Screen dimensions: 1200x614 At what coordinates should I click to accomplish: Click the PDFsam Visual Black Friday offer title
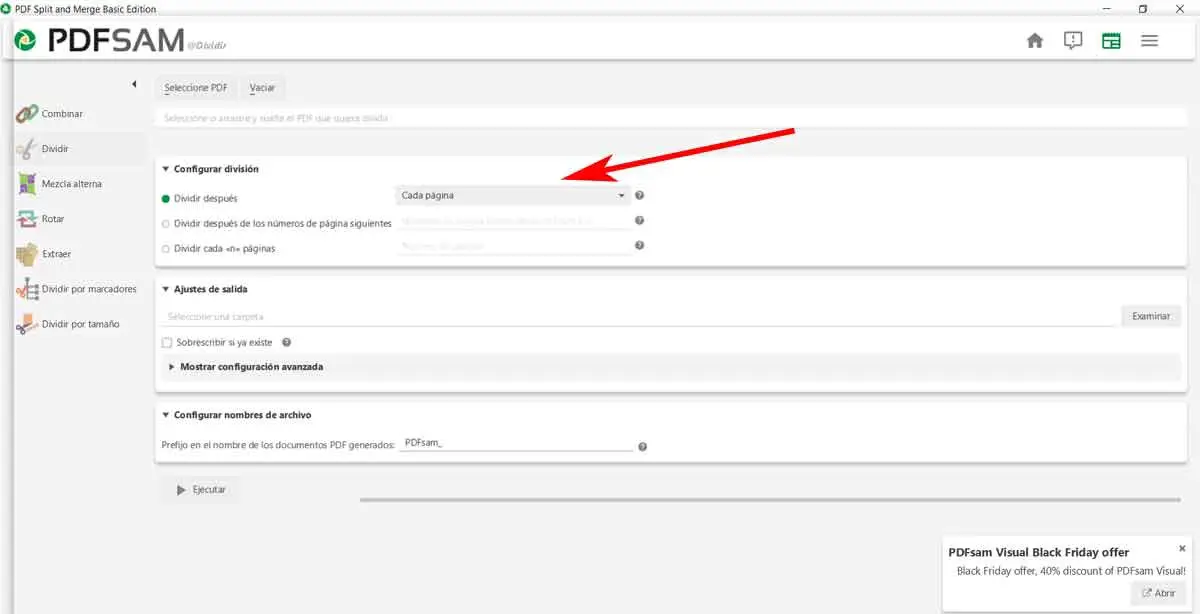[x=1038, y=552]
